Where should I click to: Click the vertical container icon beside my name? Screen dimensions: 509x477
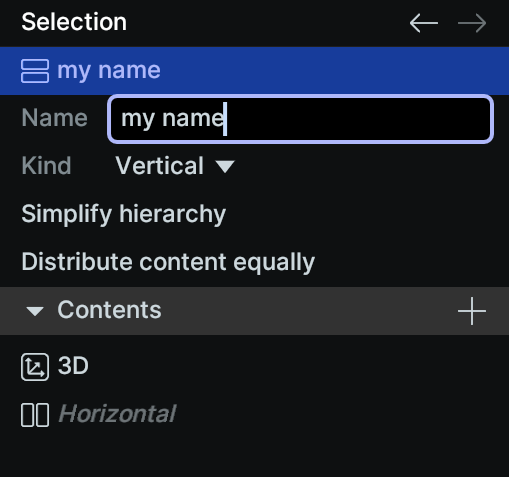35,71
